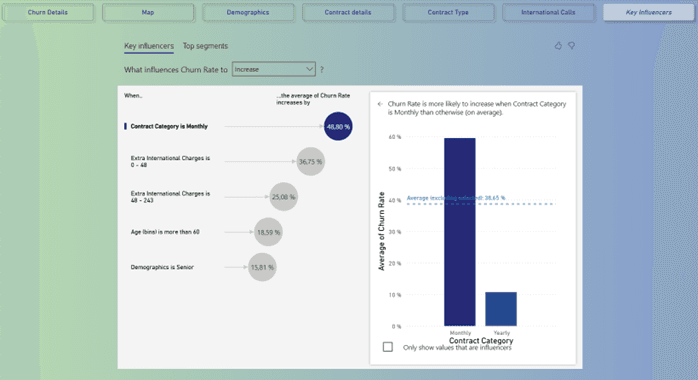Click the thumbs down icon
698x380 pixels.
coord(572,46)
